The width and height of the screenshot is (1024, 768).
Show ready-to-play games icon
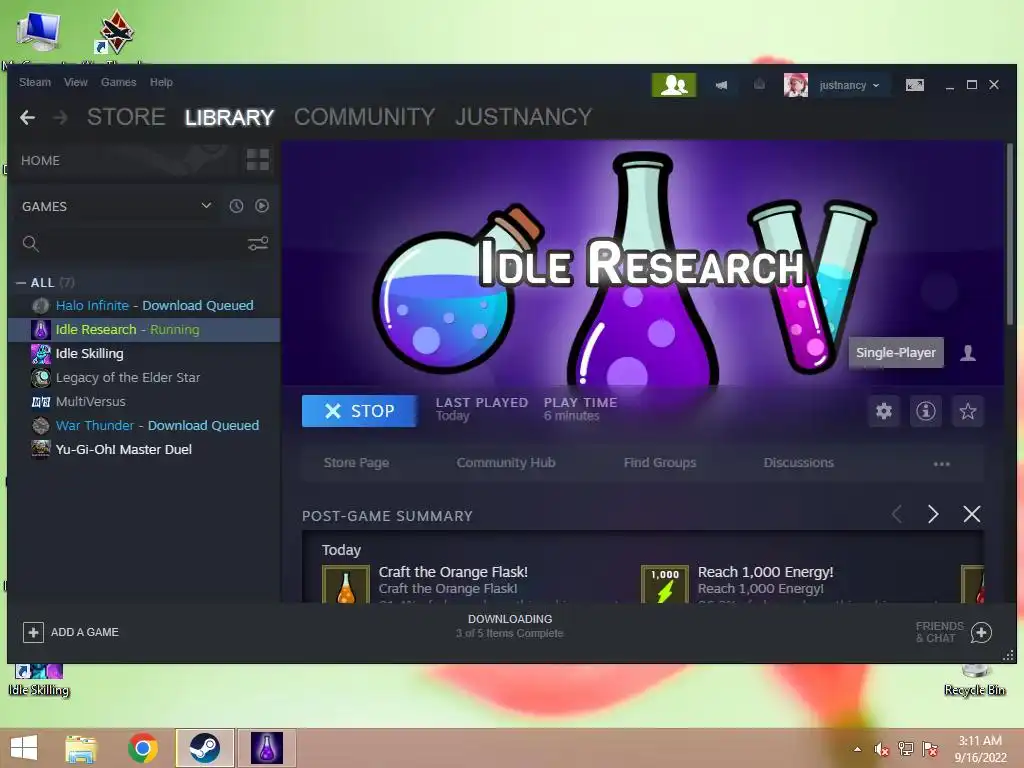pyautogui.click(x=262, y=206)
